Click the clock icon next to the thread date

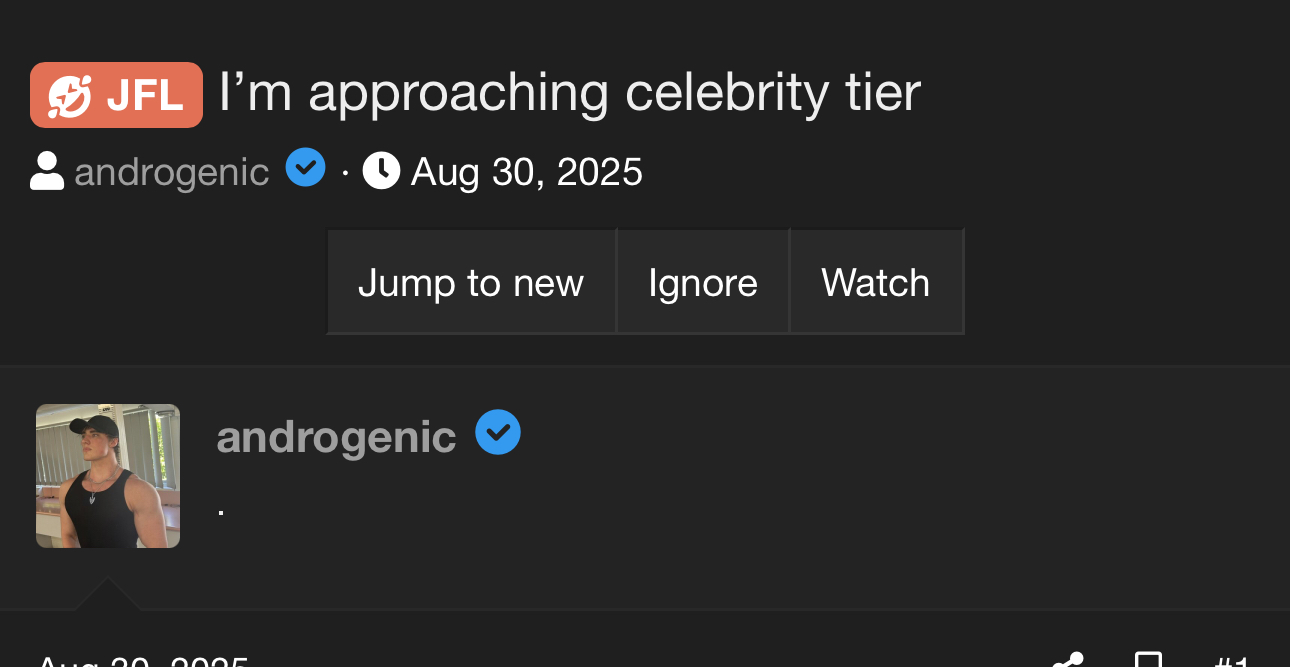[x=381, y=171]
